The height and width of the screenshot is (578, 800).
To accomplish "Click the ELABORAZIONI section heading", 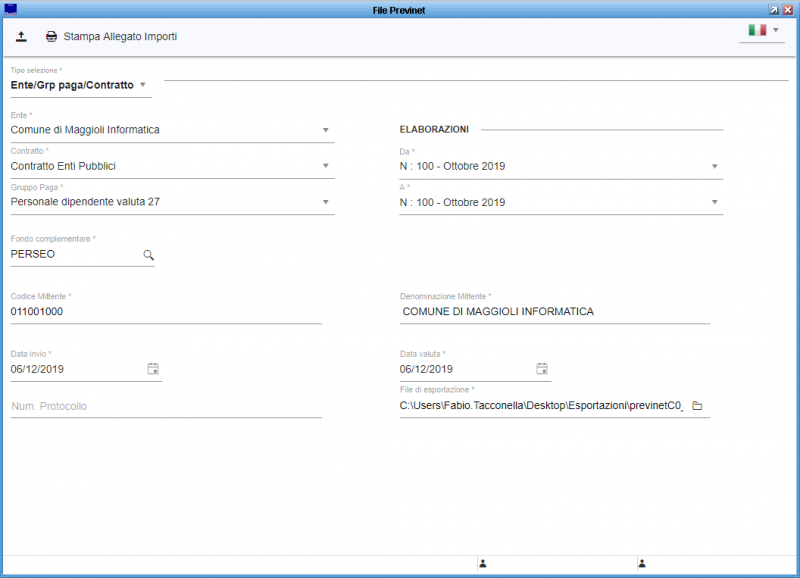I will [x=434, y=130].
